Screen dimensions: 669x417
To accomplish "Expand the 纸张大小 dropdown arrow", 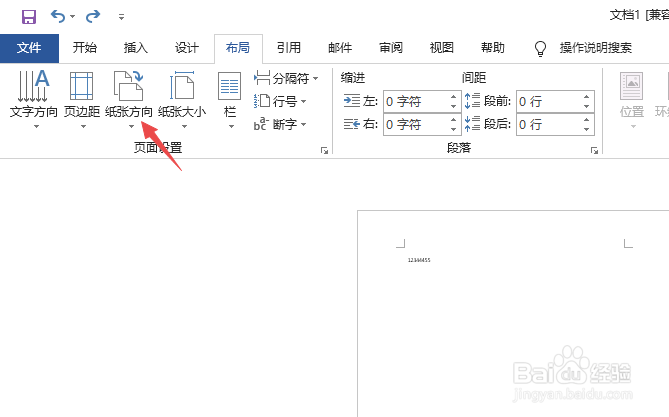I will [x=184, y=126].
